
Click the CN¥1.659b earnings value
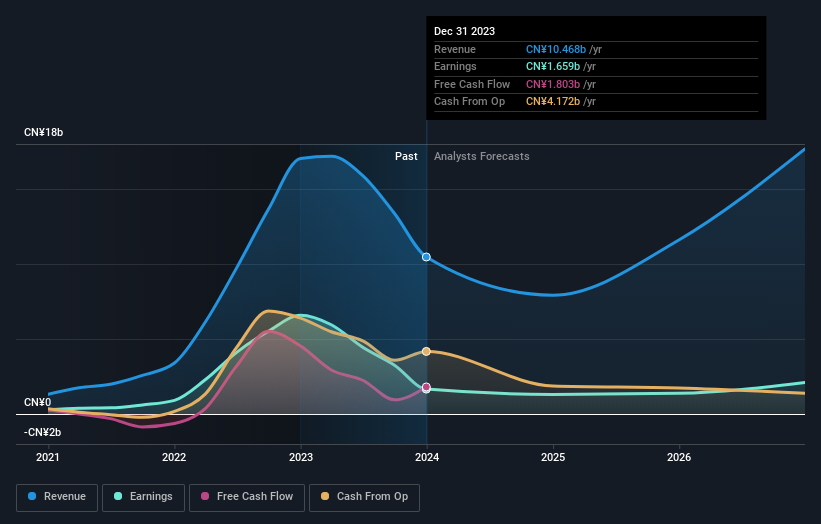click(x=553, y=66)
